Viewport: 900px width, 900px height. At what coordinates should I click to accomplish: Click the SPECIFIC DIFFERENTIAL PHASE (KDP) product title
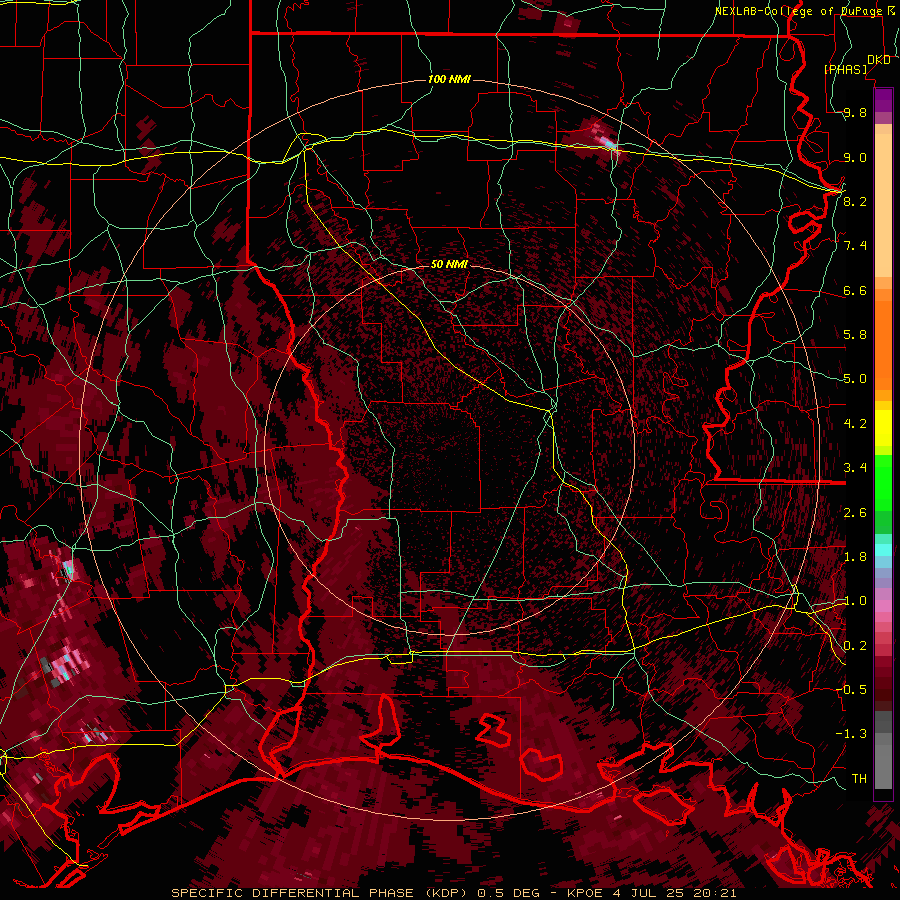(x=319, y=893)
